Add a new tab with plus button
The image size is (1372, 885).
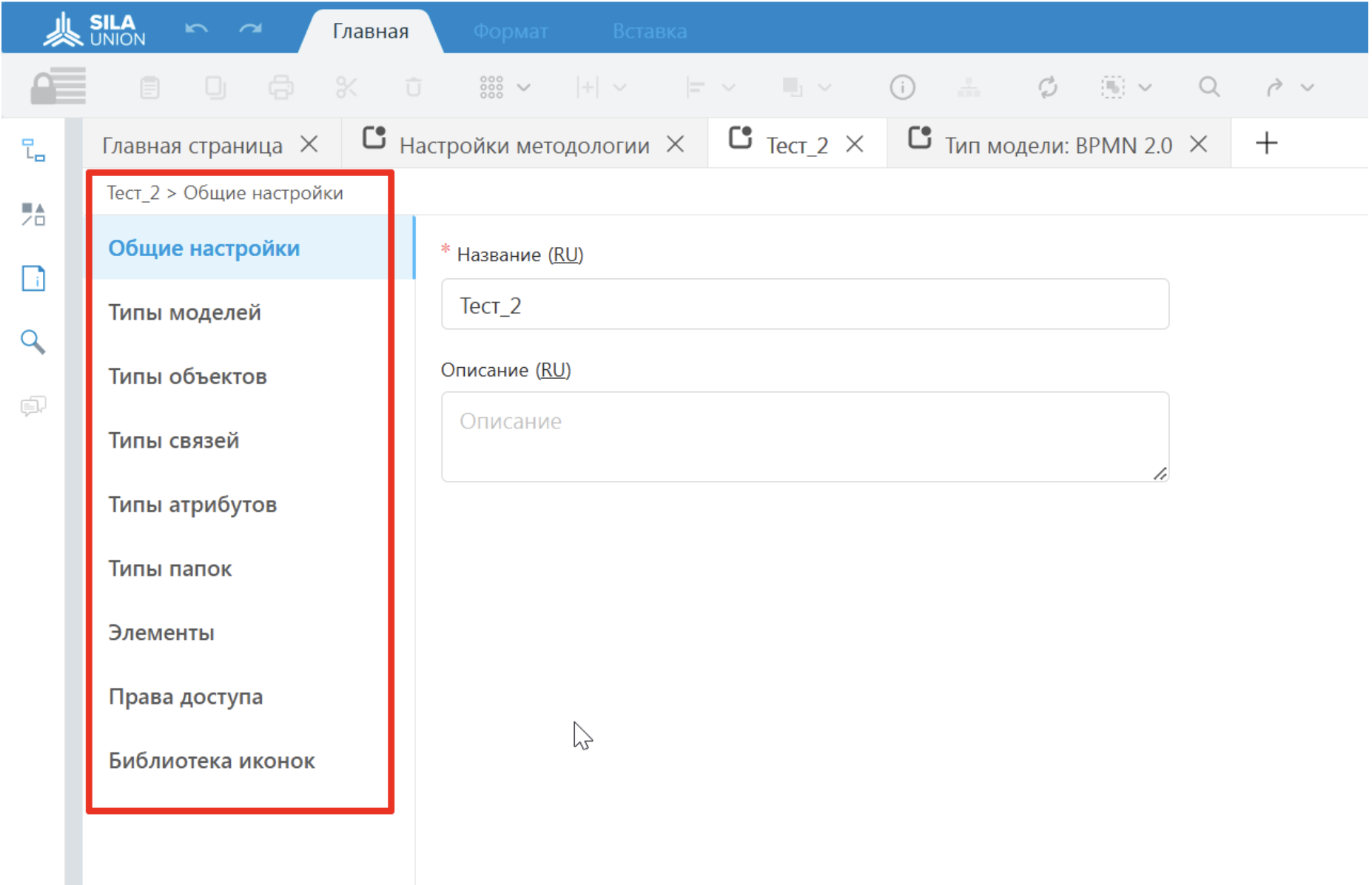[x=1266, y=143]
